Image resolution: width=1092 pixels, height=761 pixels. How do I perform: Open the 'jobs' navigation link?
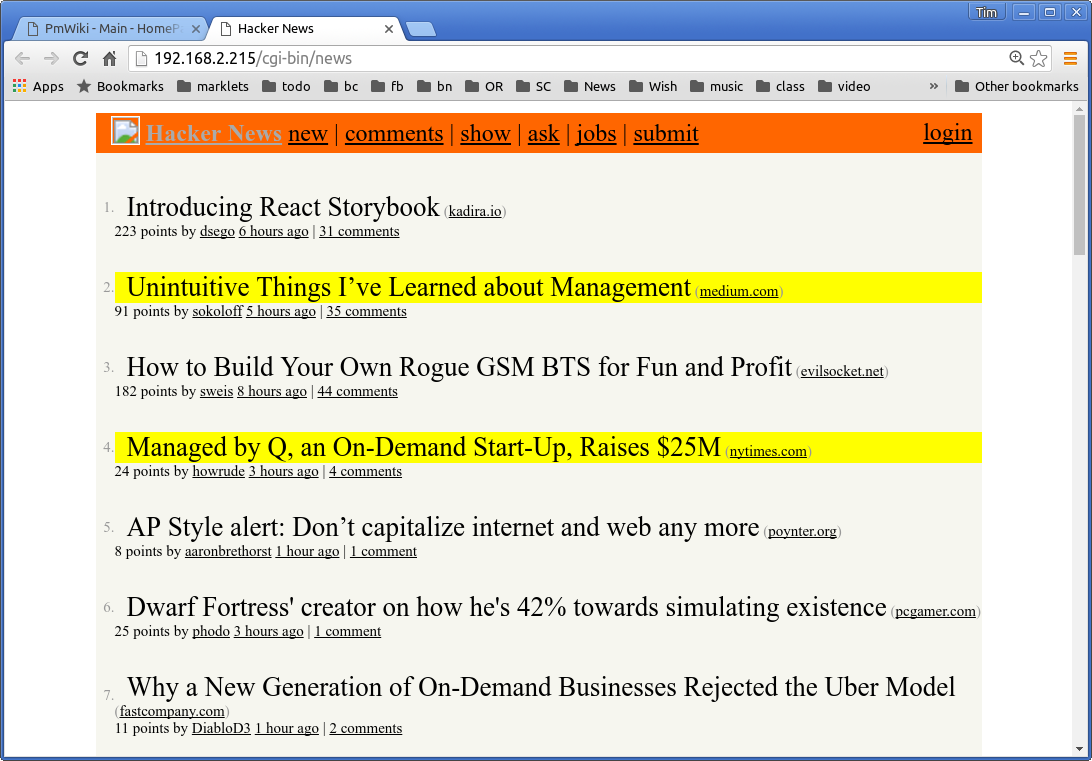(596, 133)
